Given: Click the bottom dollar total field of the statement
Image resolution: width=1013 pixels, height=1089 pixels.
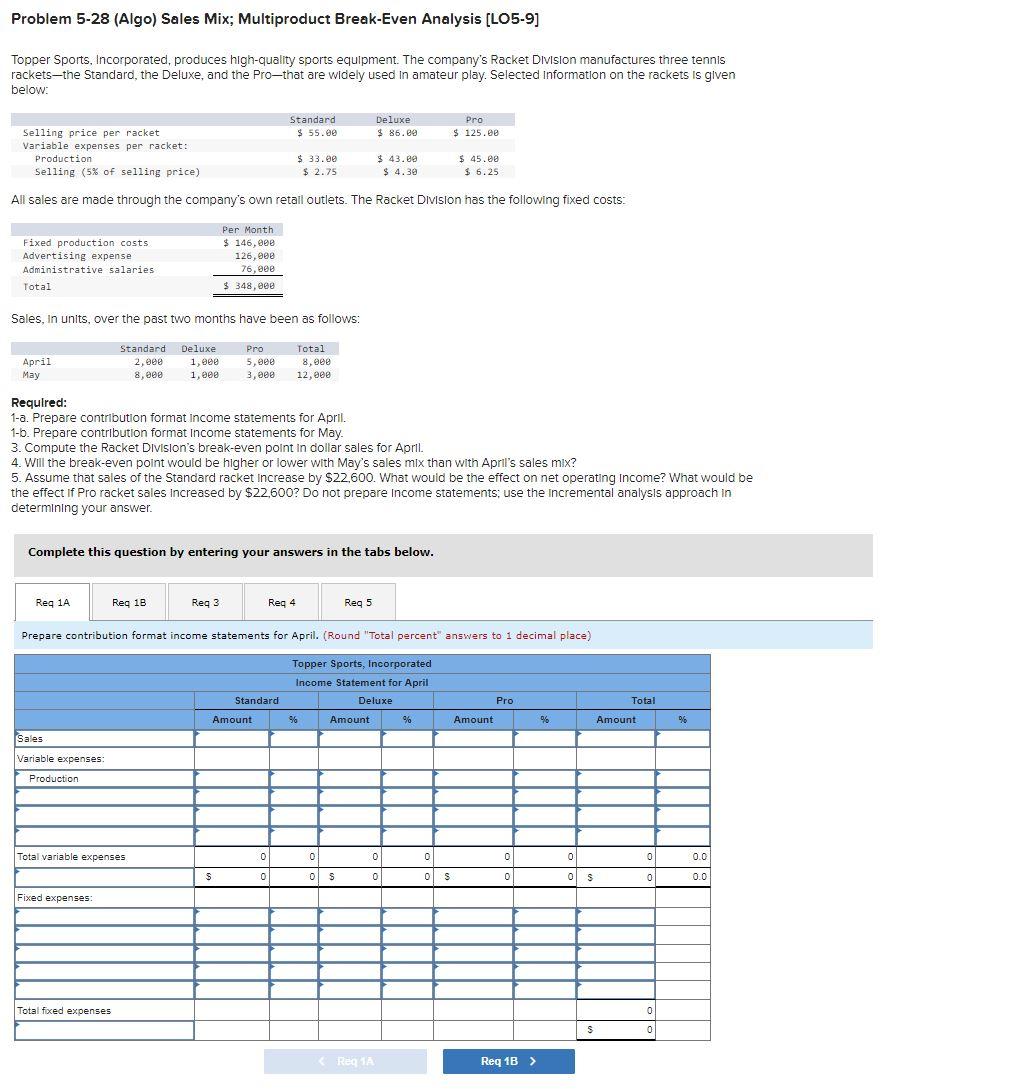Looking at the screenshot, I should pyautogui.click(x=616, y=1030).
